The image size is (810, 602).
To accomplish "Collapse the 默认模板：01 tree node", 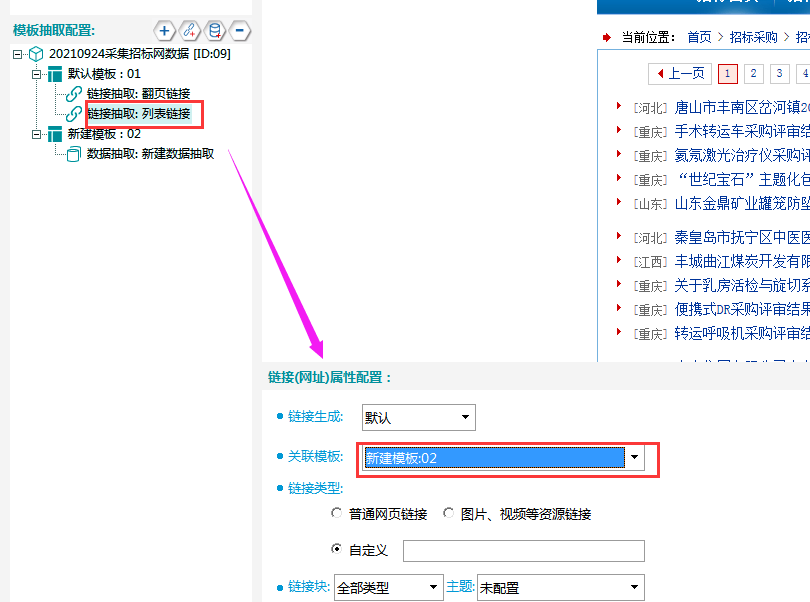I will 37,73.
